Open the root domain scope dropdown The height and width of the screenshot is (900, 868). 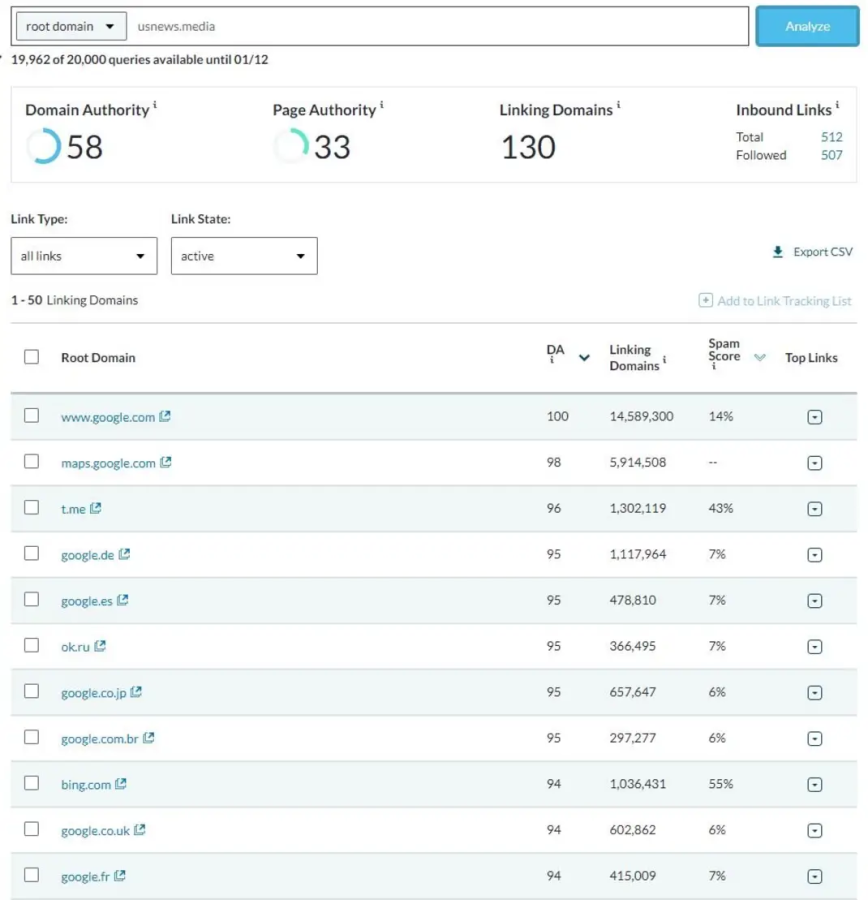71,26
